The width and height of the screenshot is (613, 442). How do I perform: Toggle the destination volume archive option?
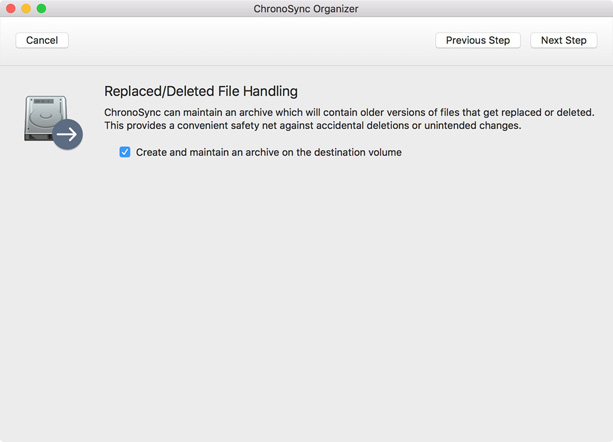pyautogui.click(x=125, y=152)
